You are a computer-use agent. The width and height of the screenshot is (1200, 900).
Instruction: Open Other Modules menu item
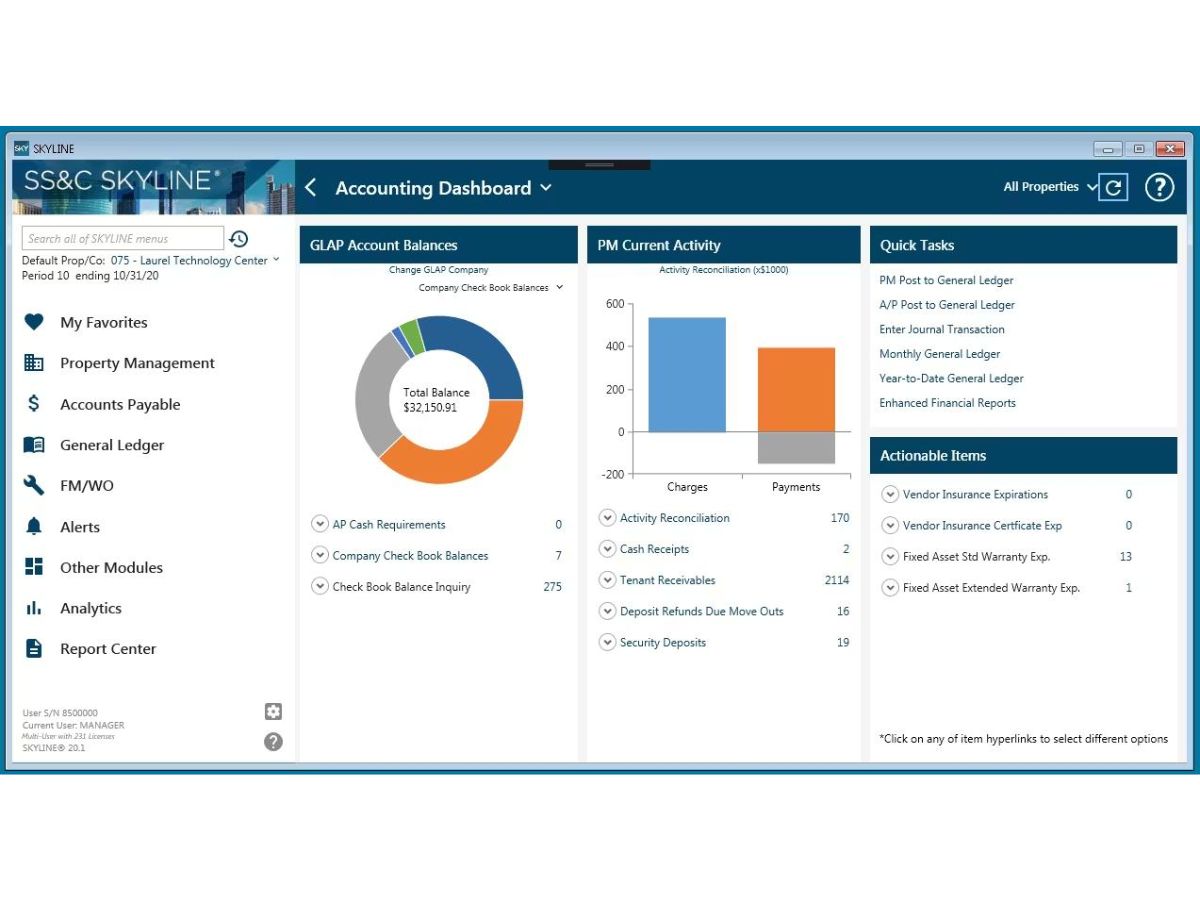coord(111,567)
